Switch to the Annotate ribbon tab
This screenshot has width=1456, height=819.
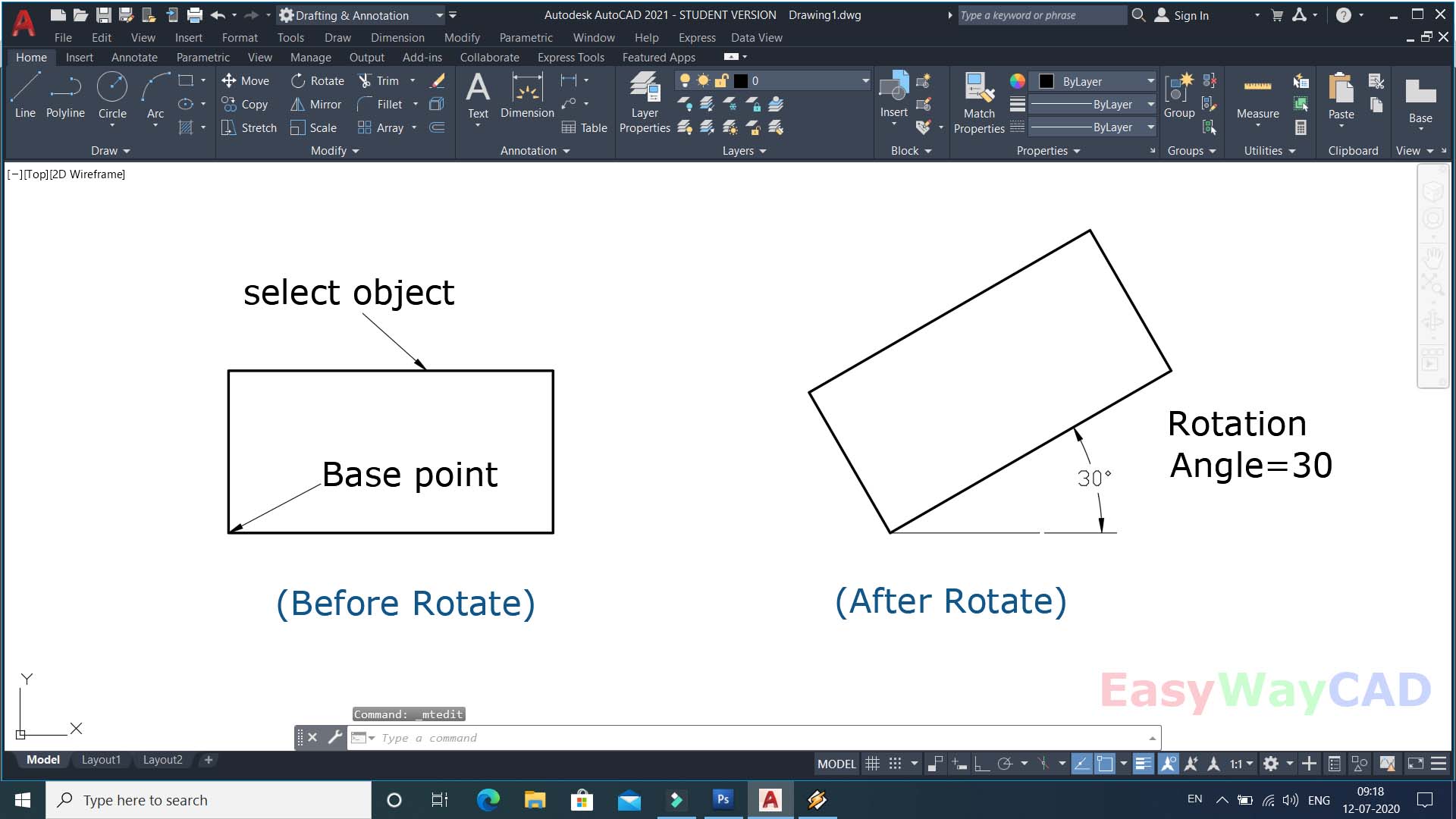point(134,57)
